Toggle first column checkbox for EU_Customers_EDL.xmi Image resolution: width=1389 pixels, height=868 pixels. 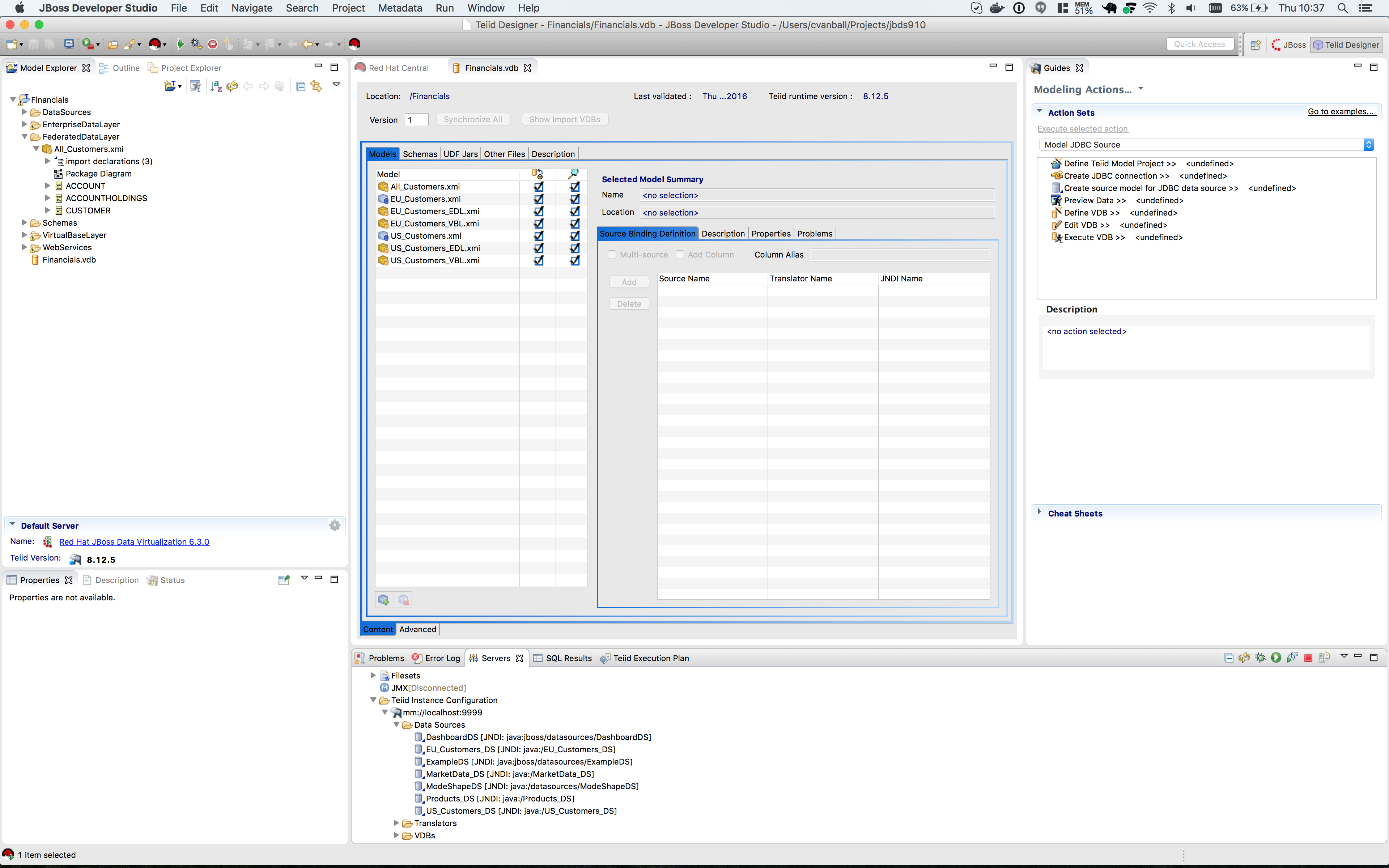tap(538, 211)
